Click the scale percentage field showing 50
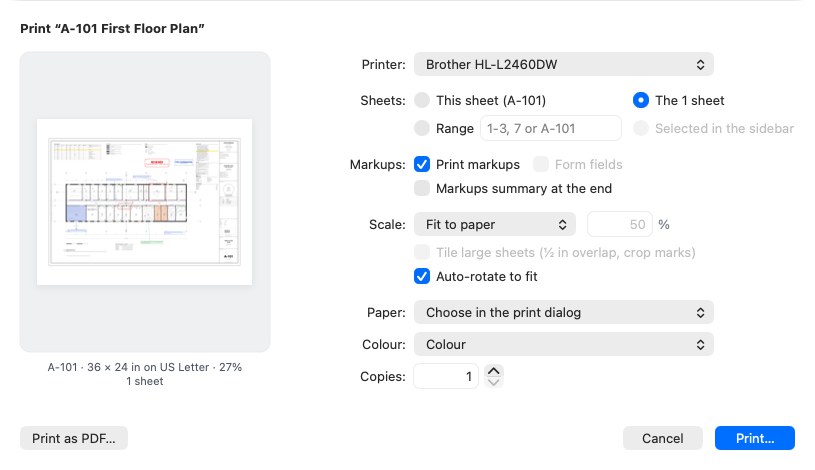 tap(620, 225)
